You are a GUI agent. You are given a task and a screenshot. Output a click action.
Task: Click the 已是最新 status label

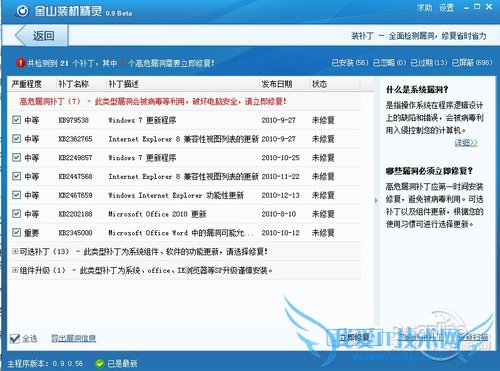point(122,363)
